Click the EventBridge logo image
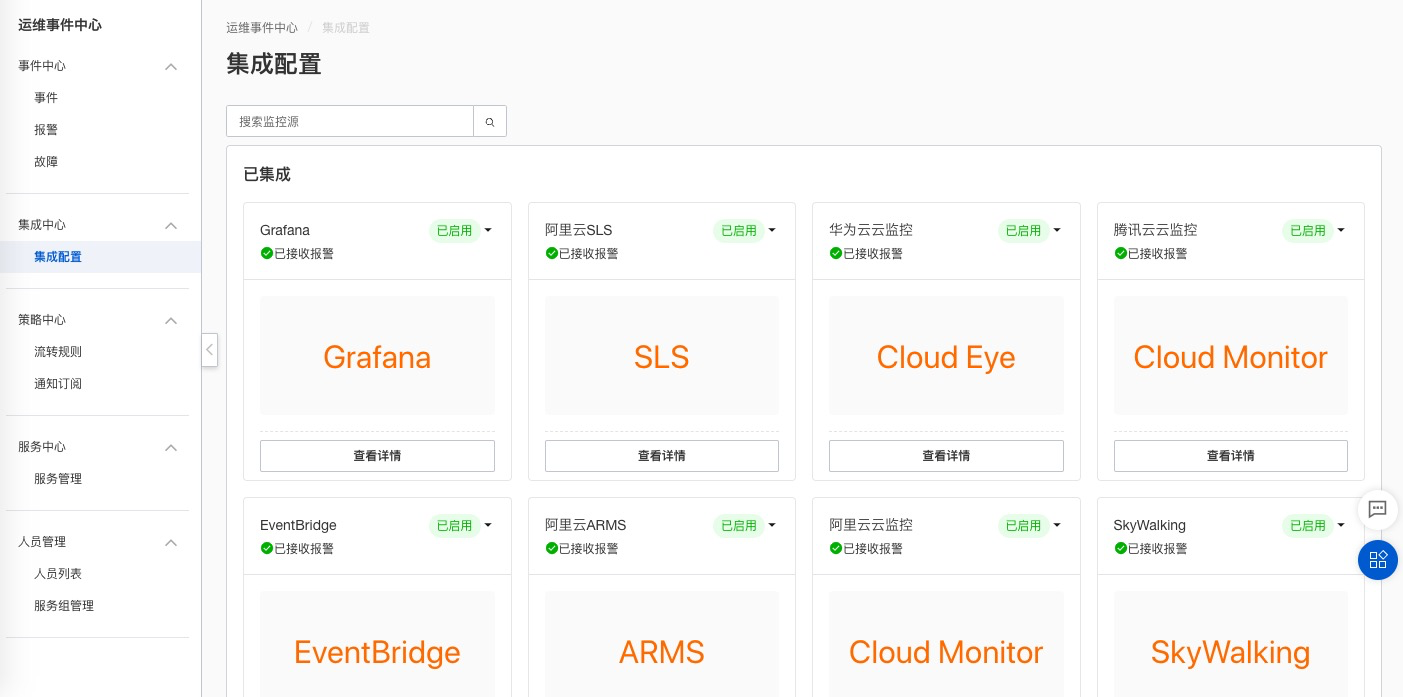1403x697 pixels. (x=377, y=644)
